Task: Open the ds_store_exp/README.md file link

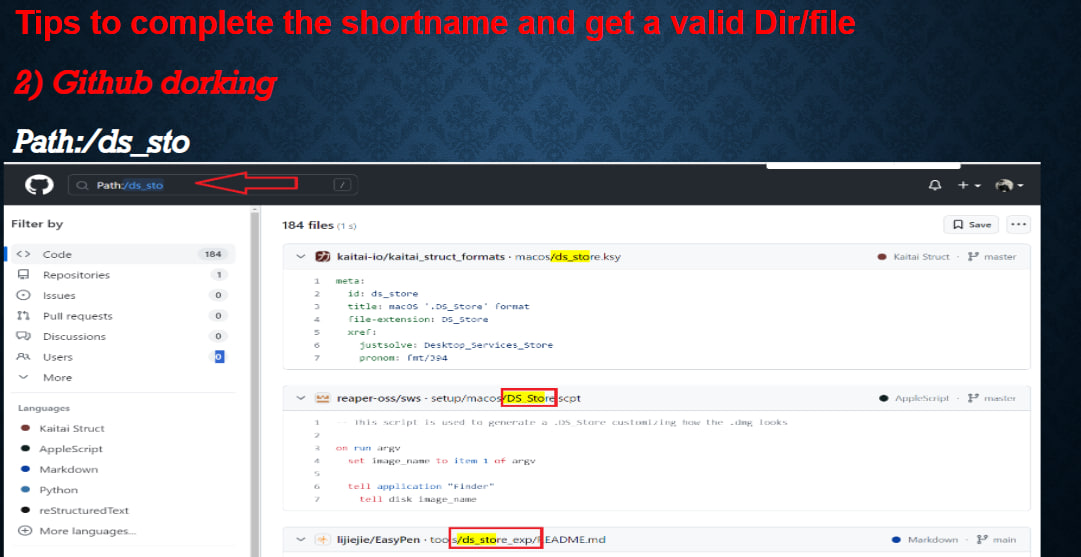Action: [x=516, y=540]
